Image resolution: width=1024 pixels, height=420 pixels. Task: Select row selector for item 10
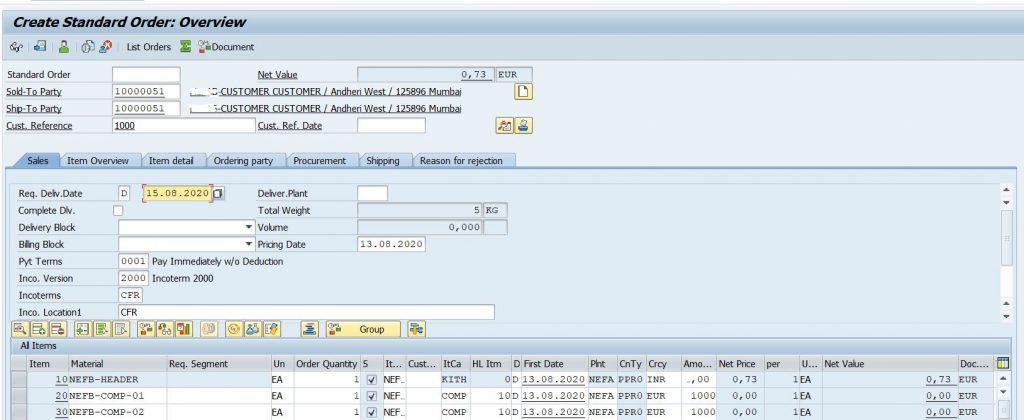(19, 380)
